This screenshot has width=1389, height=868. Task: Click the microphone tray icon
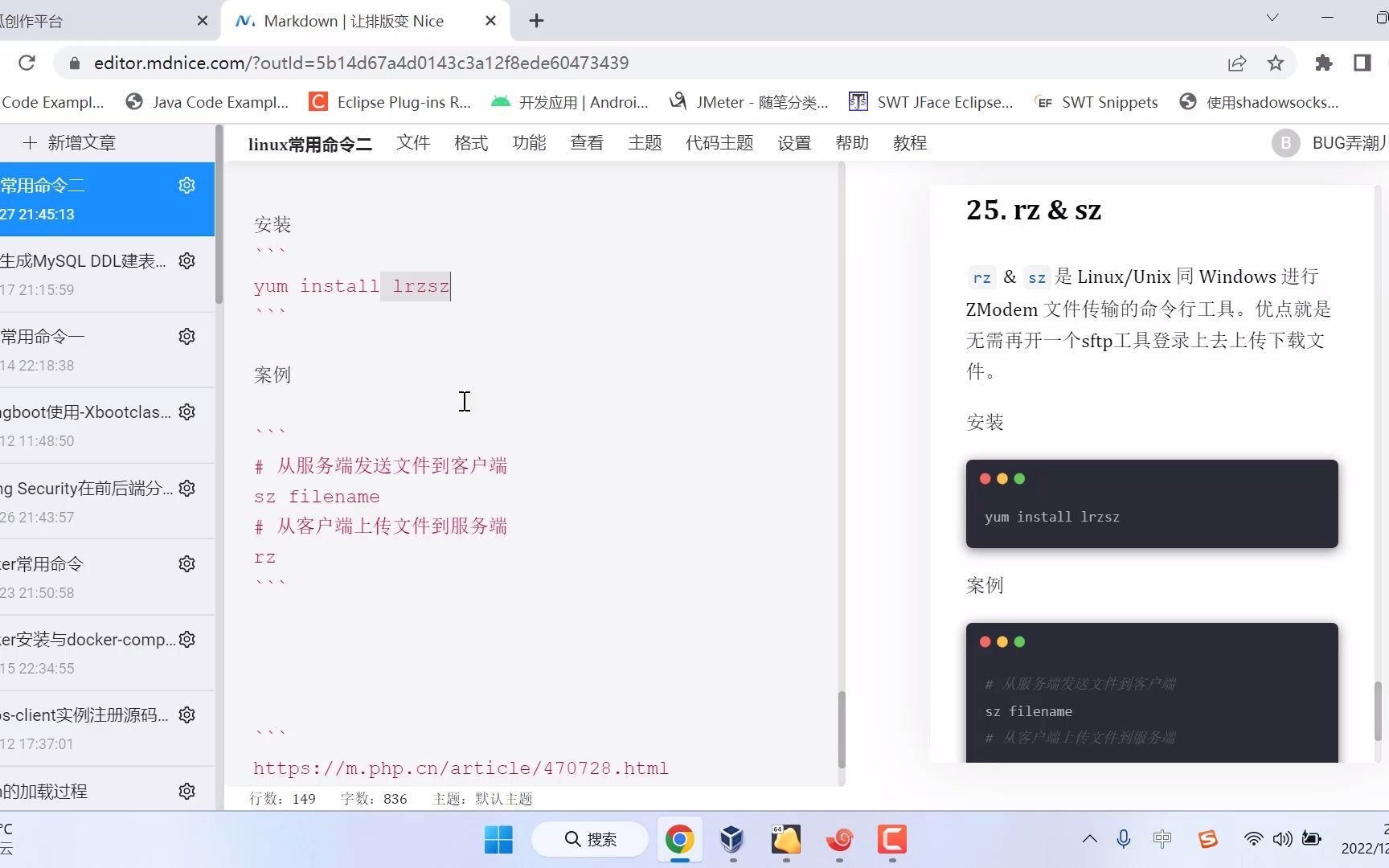[1124, 839]
